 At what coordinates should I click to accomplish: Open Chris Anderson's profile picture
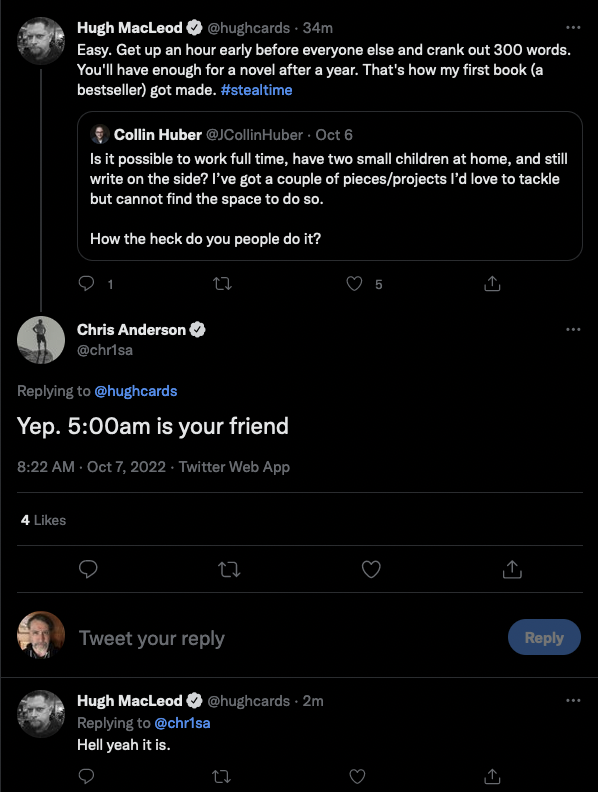coord(41,340)
